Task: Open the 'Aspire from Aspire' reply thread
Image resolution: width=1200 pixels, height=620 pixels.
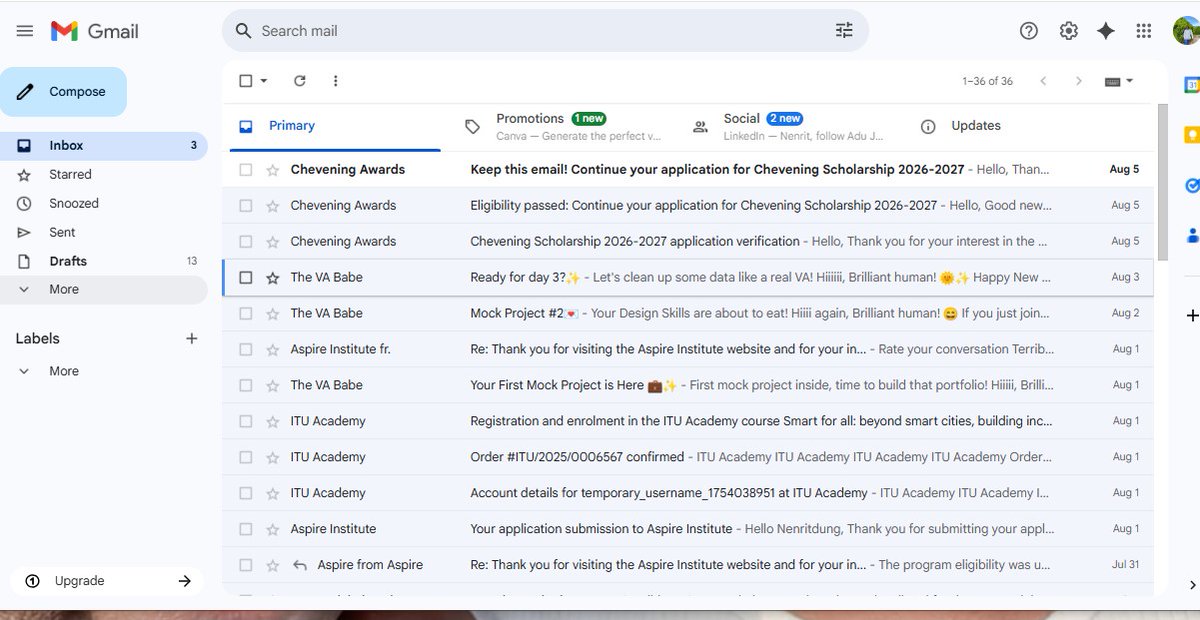Action: (688, 565)
